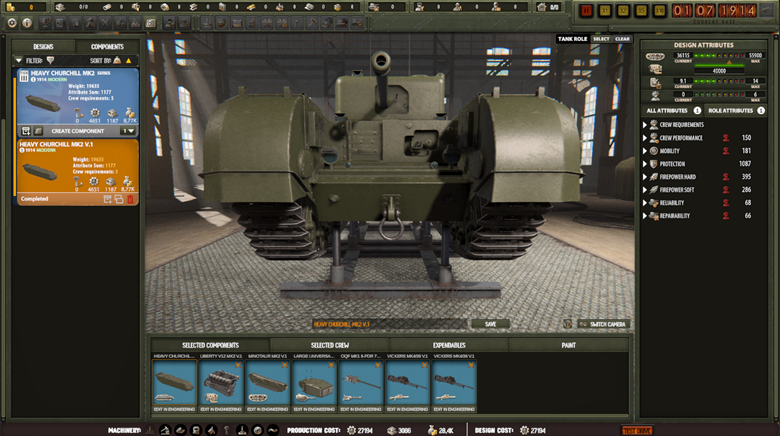780x436 pixels.
Task: Click the gold coins icon in the top bar
Action: 10,7
